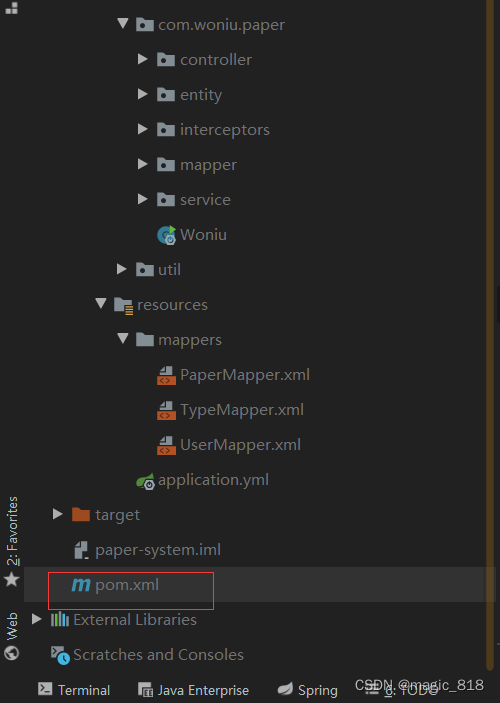Click the paper-system.iml file icon
500x703 pixels.
[x=81, y=550]
